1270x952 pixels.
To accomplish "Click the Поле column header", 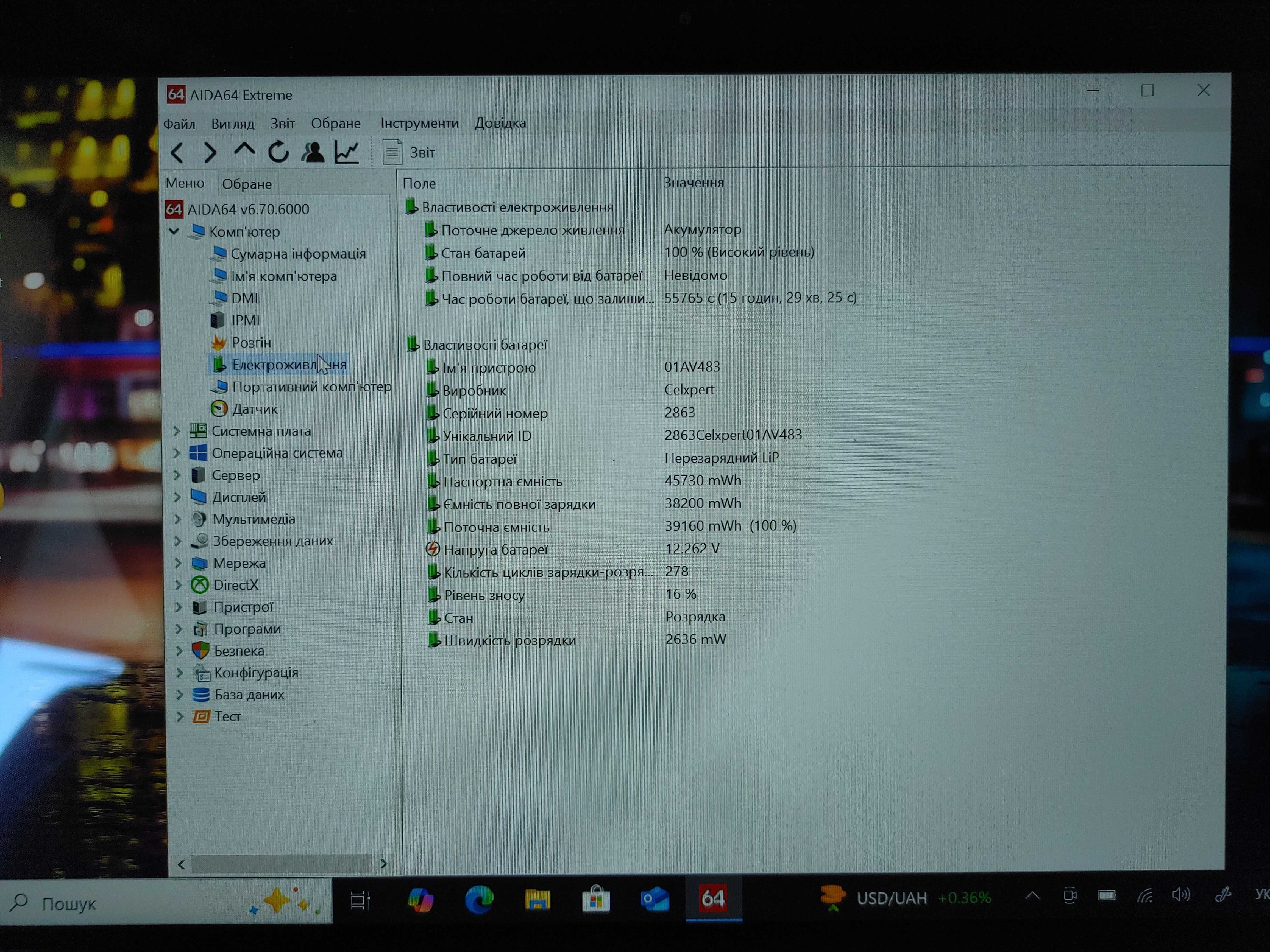I will pos(419,184).
